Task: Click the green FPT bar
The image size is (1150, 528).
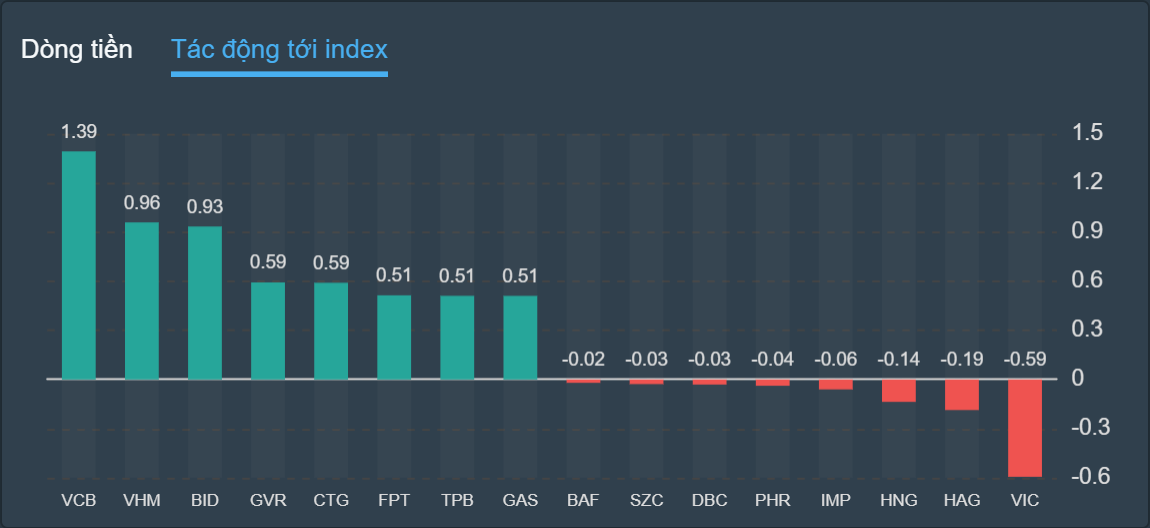Action: tap(394, 337)
